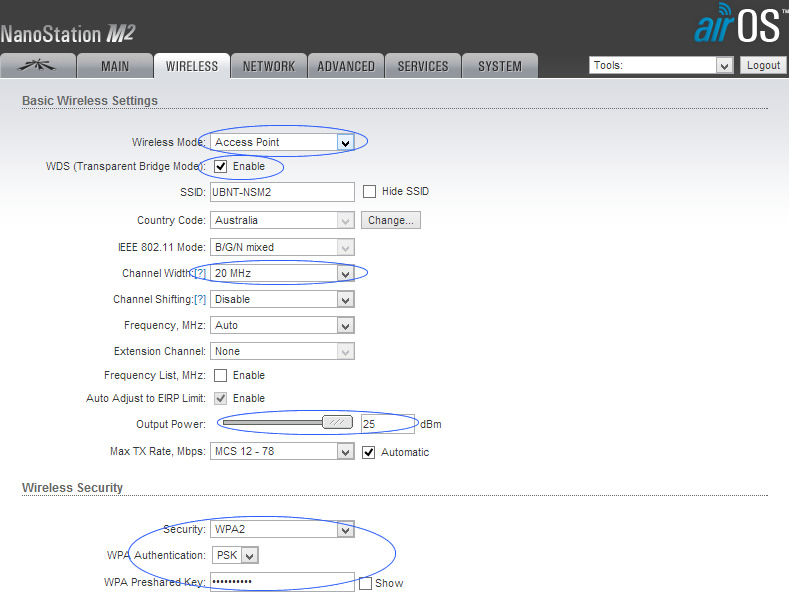
Task: Expand the WPA Authentication dropdown
Action: [x=235, y=555]
